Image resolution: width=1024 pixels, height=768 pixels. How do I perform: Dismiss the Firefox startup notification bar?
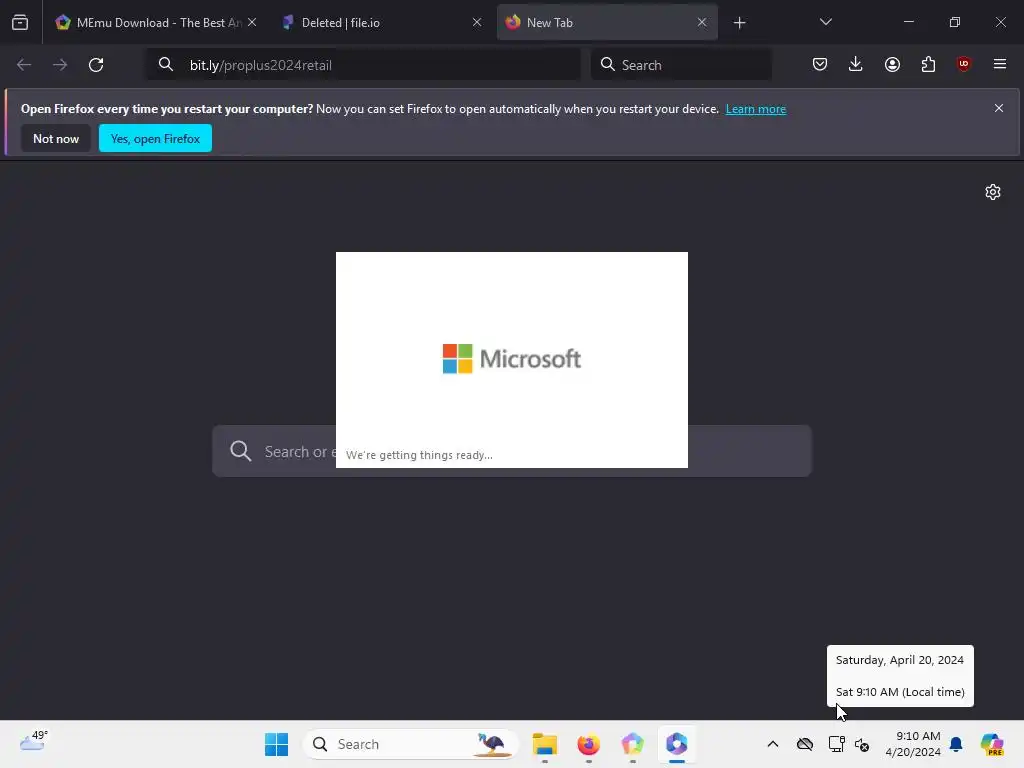999,108
